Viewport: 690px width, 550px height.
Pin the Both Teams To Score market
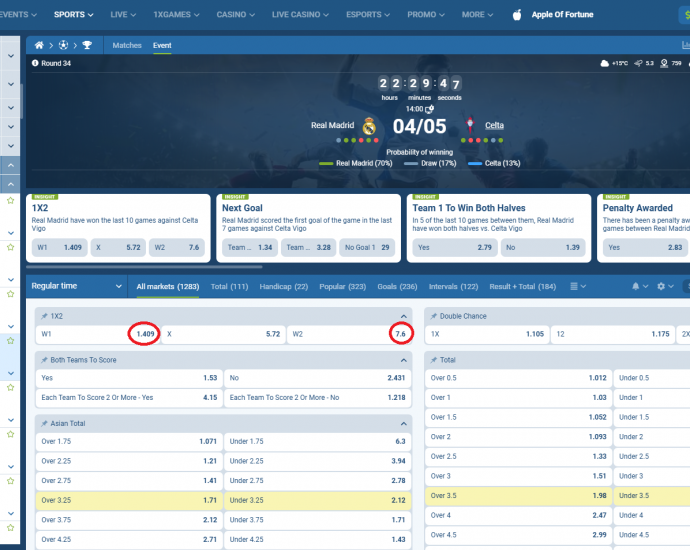(x=44, y=360)
